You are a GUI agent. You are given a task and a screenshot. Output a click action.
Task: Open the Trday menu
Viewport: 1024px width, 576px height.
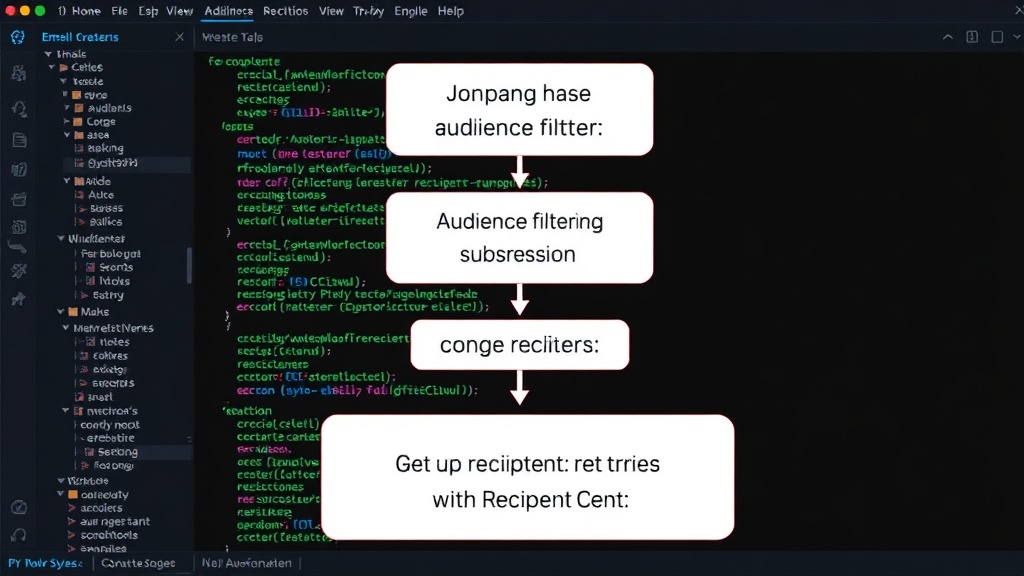[x=368, y=11]
